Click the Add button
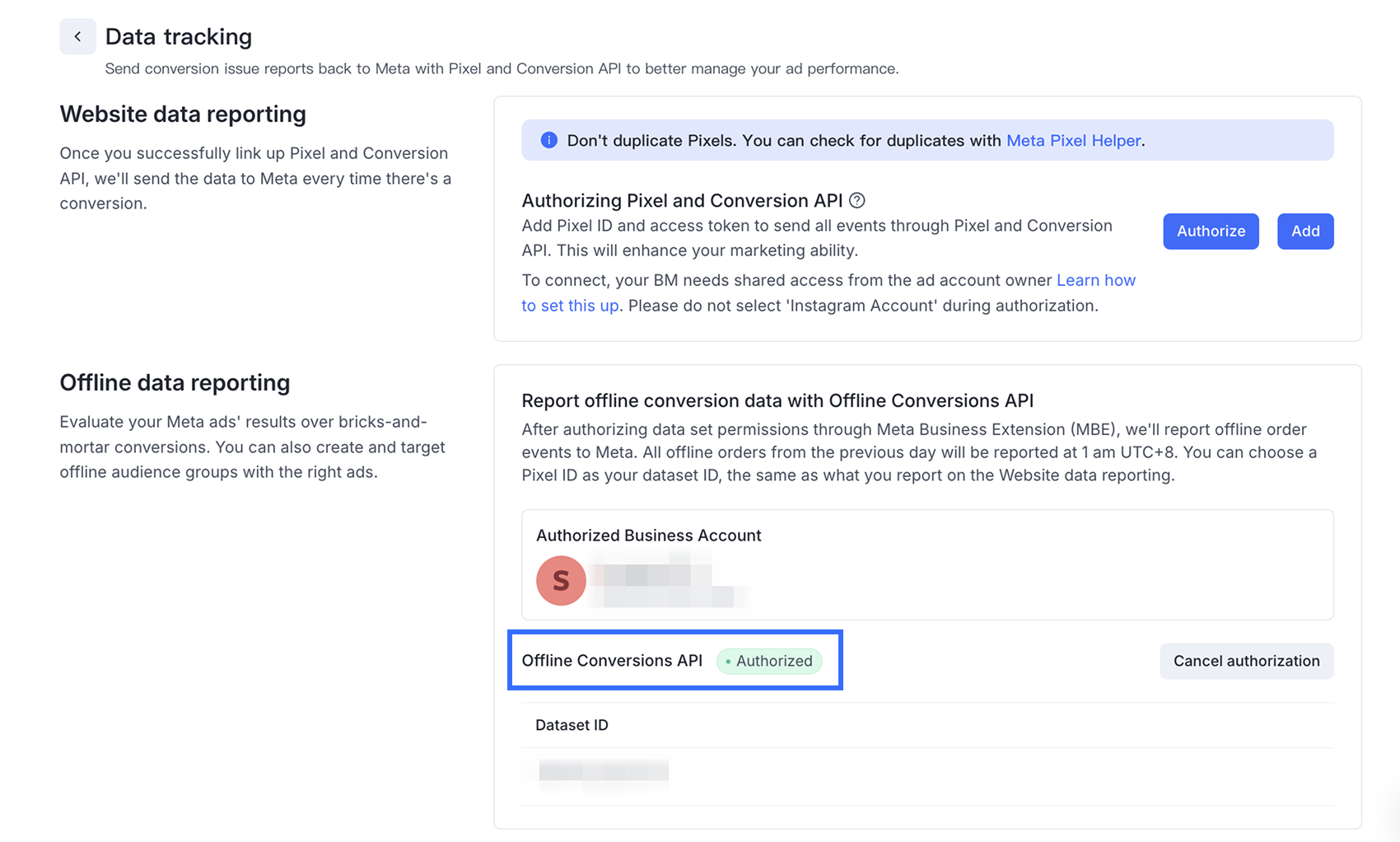The image size is (1400, 842). (1305, 231)
